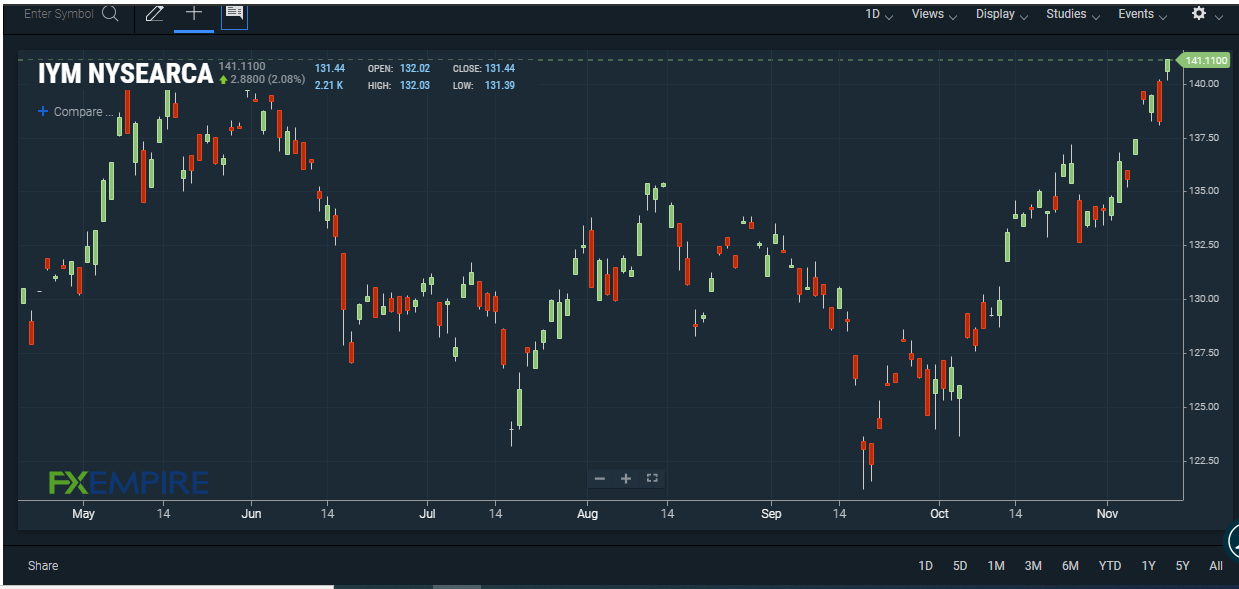Screen dimensions: 1239x589
Task: Open the Views dropdown
Action: click(926, 14)
